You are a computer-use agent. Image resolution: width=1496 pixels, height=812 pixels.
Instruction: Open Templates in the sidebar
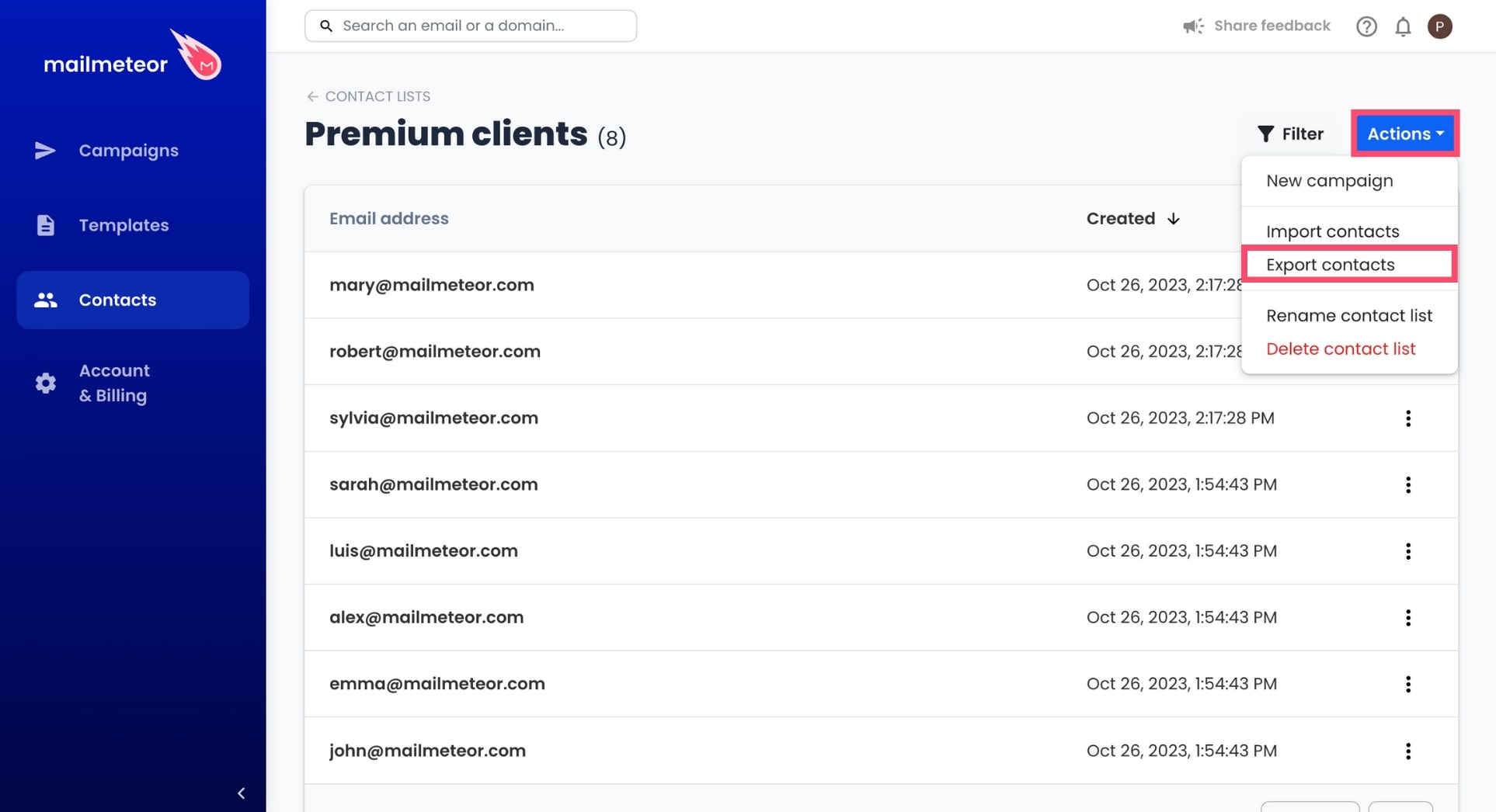(133, 225)
